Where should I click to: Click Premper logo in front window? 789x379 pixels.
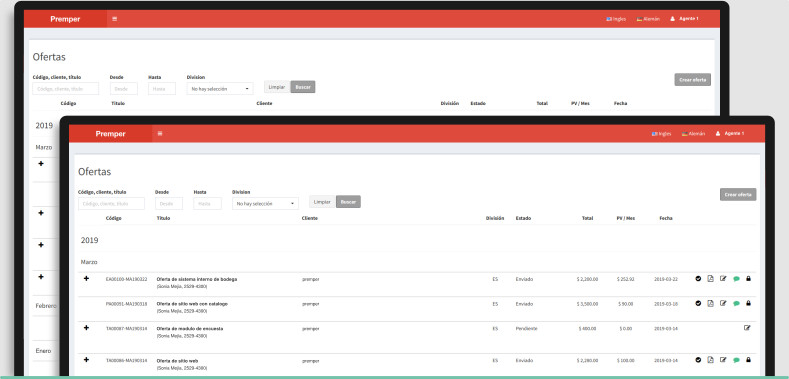coord(110,134)
